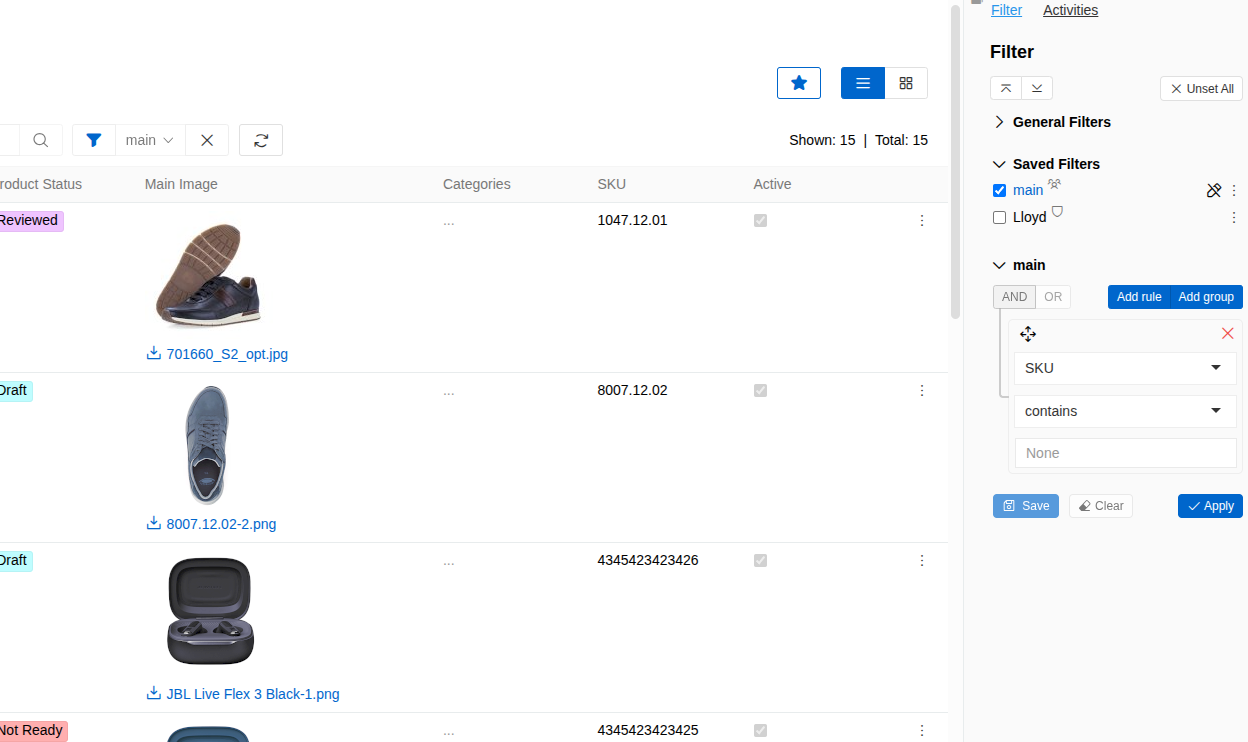Collapse the Saved Filters section
This screenshot has height=742, width=1248.
(1046, 164)
